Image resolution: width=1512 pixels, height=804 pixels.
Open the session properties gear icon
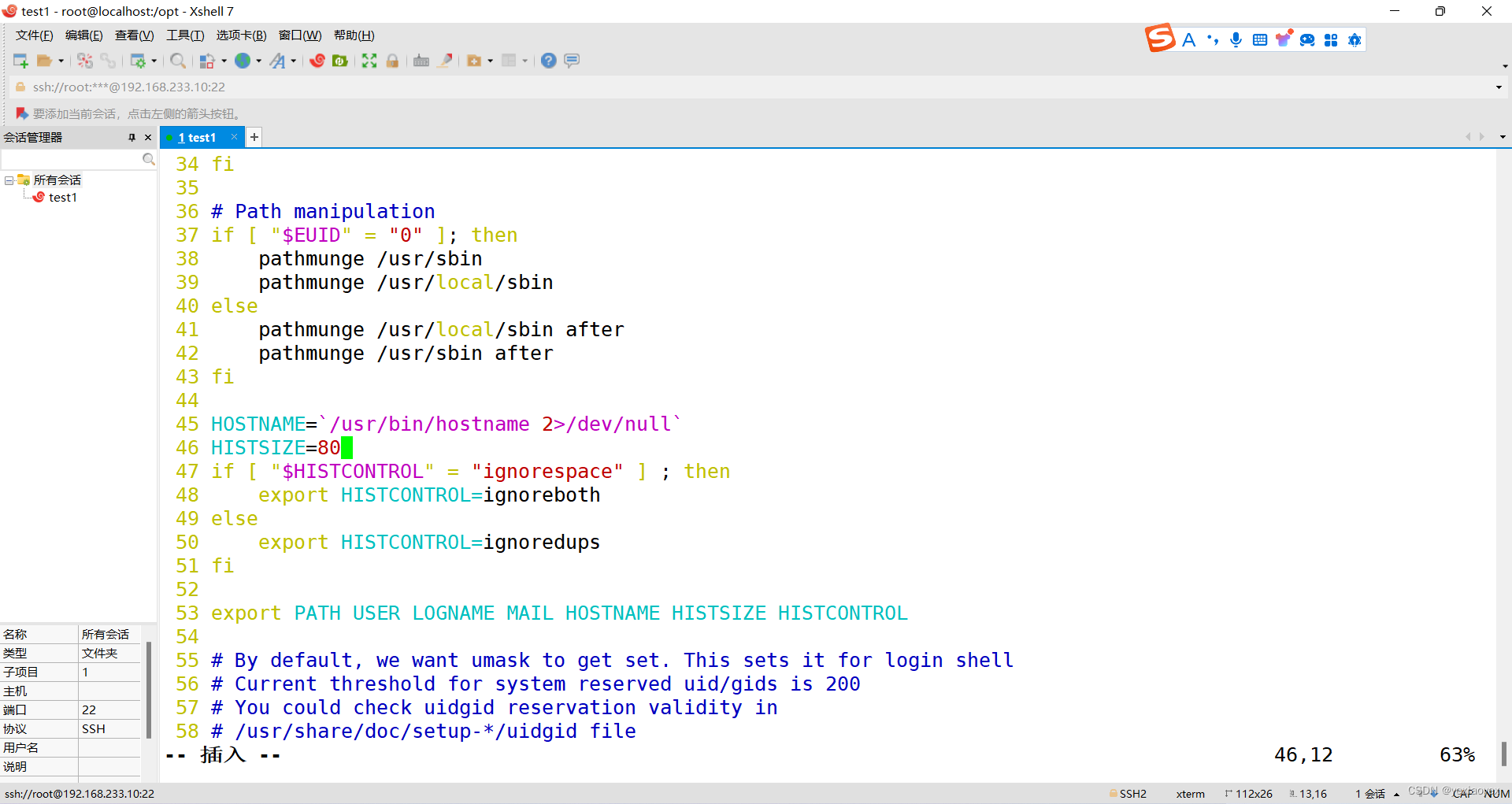click(x=139, y=61)
